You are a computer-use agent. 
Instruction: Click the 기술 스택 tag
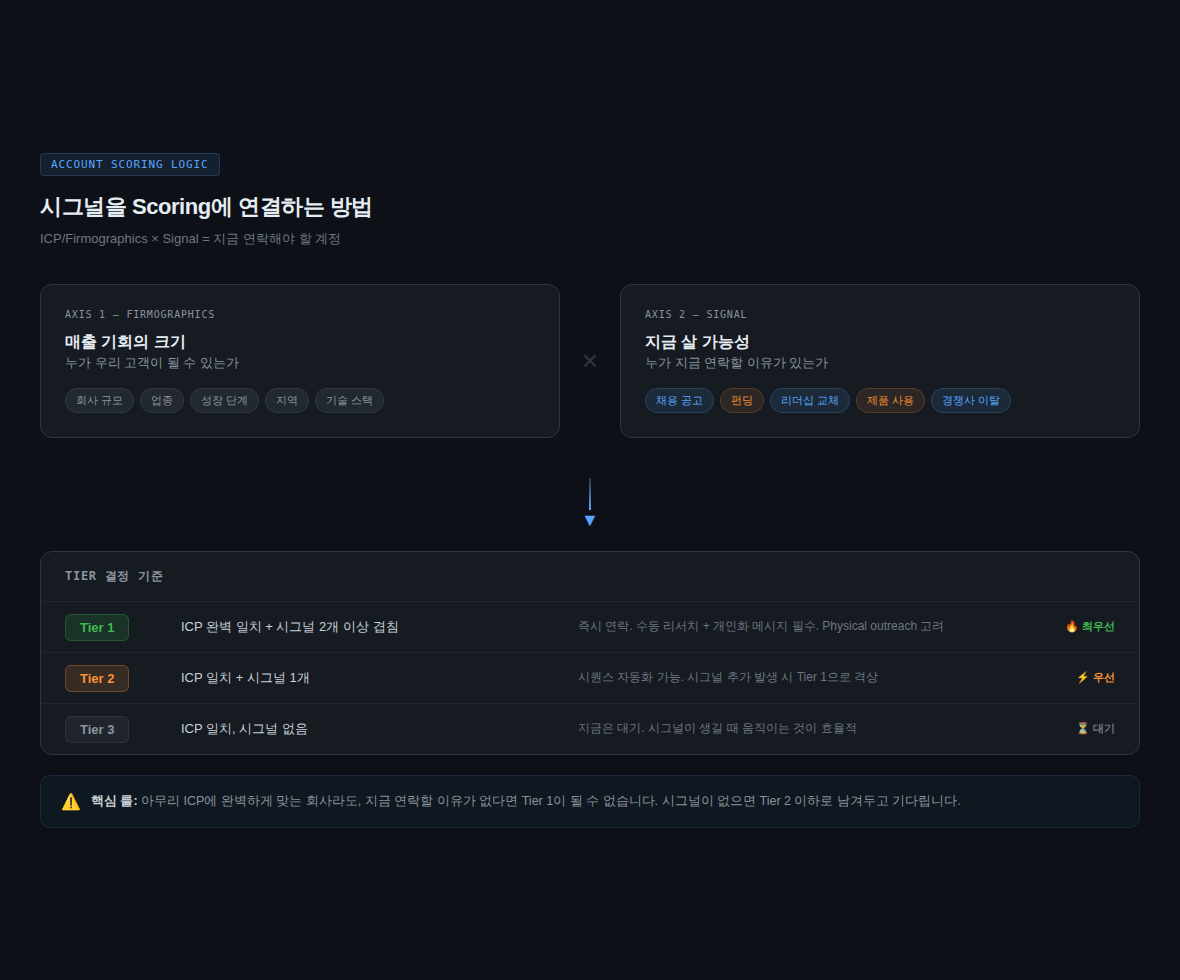349,401
